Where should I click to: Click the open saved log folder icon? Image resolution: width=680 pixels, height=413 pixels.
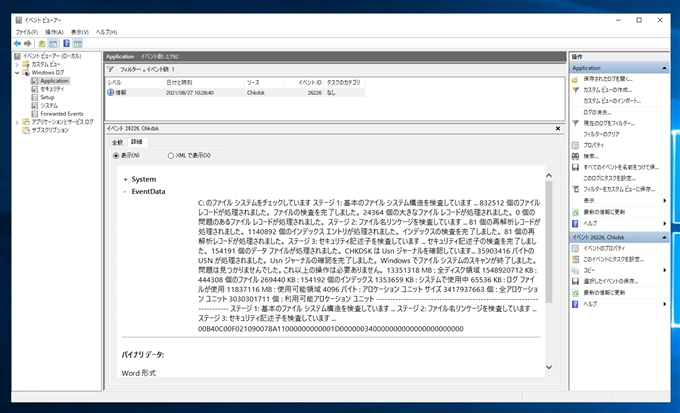pos(575,79)
